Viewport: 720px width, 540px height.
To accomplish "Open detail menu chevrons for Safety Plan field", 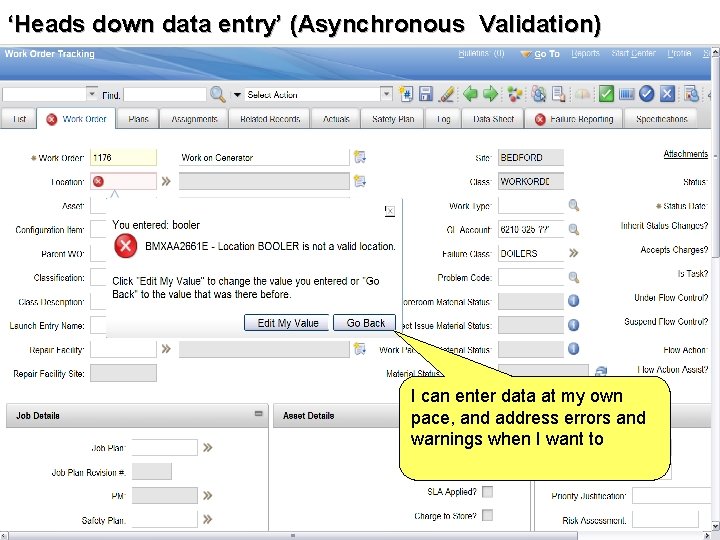I will pyautogui.click(x=208, y=519).
